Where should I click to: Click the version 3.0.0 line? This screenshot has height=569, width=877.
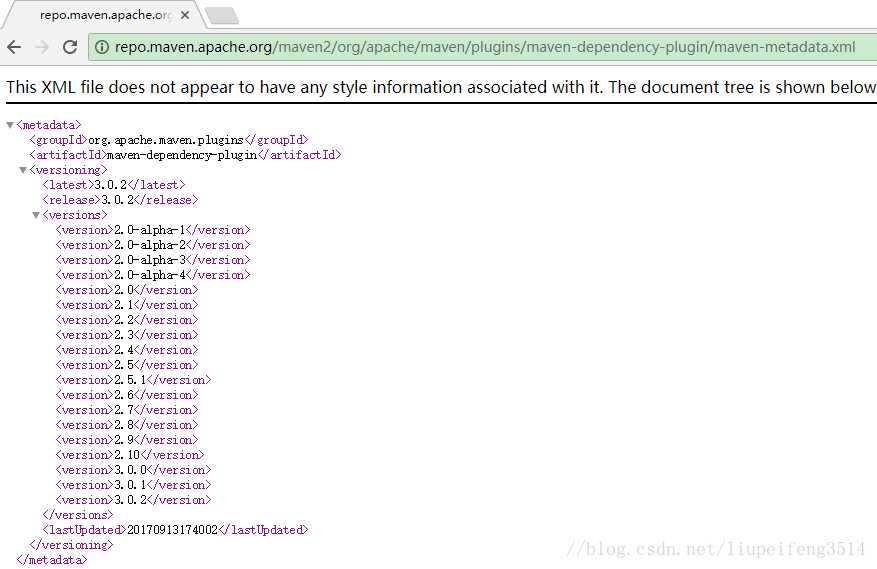click(x=133, y=470)
